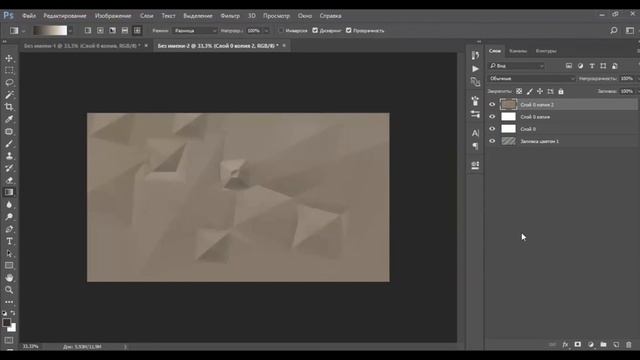Image resolution: width=640 pixels, height=360 pixels.
Task: Select the Path Selection tool
Action: click(9, 253)
